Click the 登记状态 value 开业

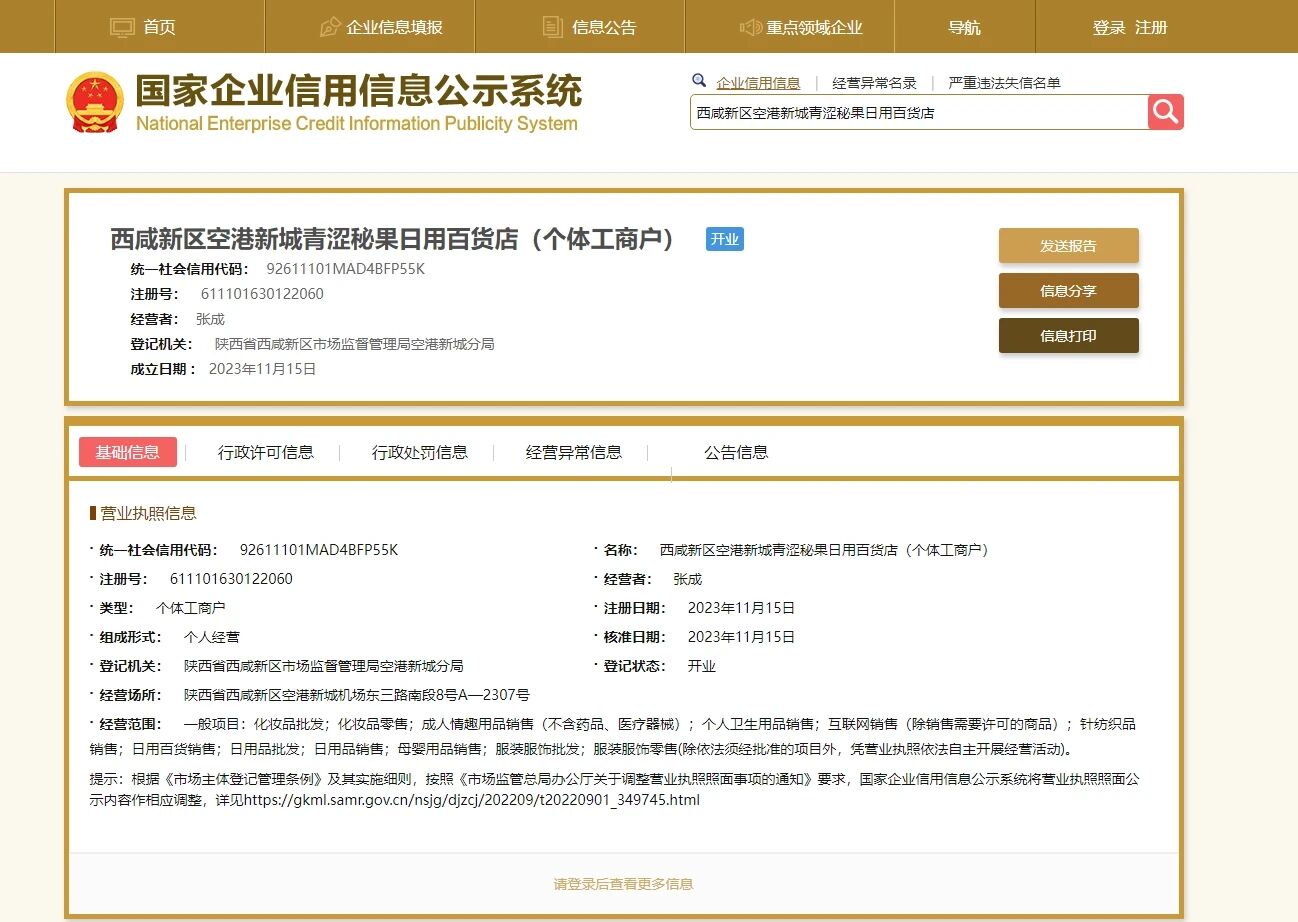(702, 666)
